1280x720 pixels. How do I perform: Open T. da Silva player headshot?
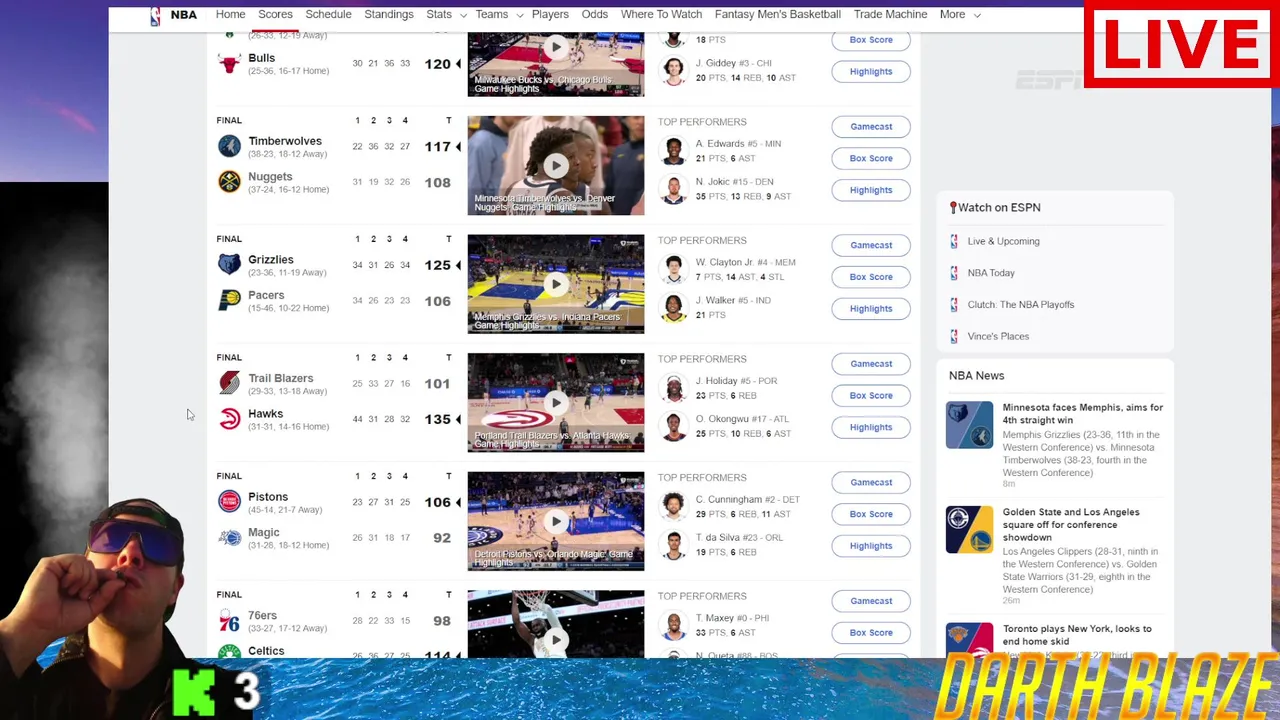tap(674, 544)
